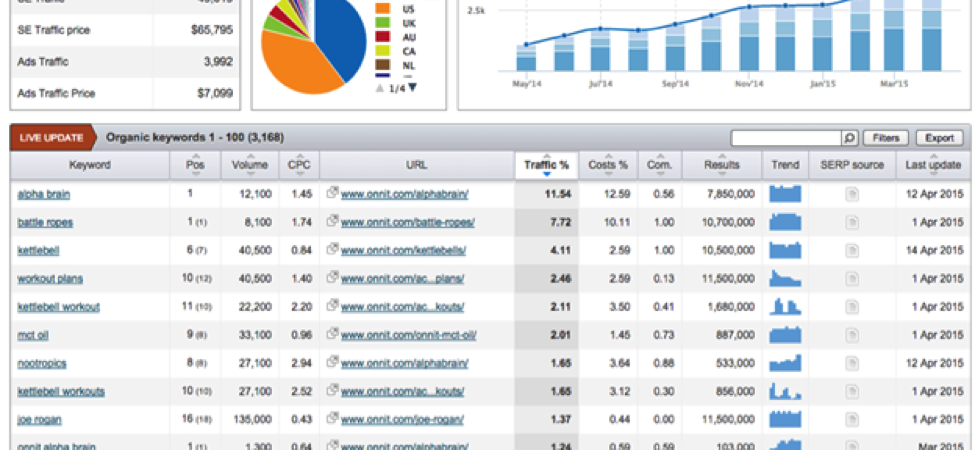The image size is (975, 450).
Task: Open external link icon for joe-rogan URL
Action: (332, 418)
